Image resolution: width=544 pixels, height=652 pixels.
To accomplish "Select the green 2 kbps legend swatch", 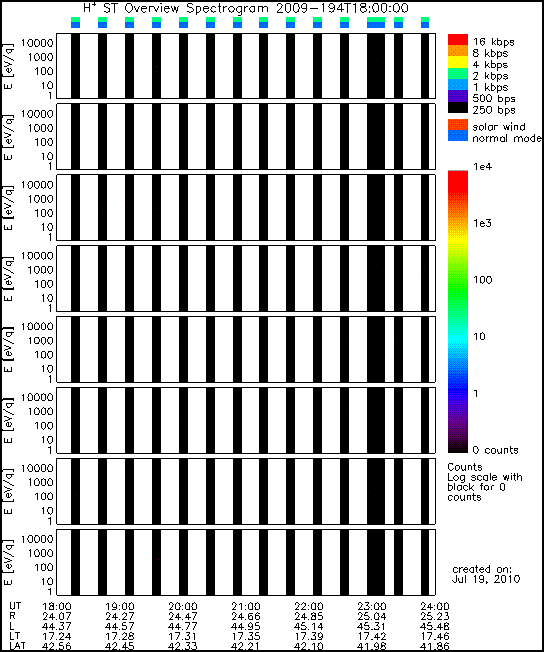I will [458, 73].
